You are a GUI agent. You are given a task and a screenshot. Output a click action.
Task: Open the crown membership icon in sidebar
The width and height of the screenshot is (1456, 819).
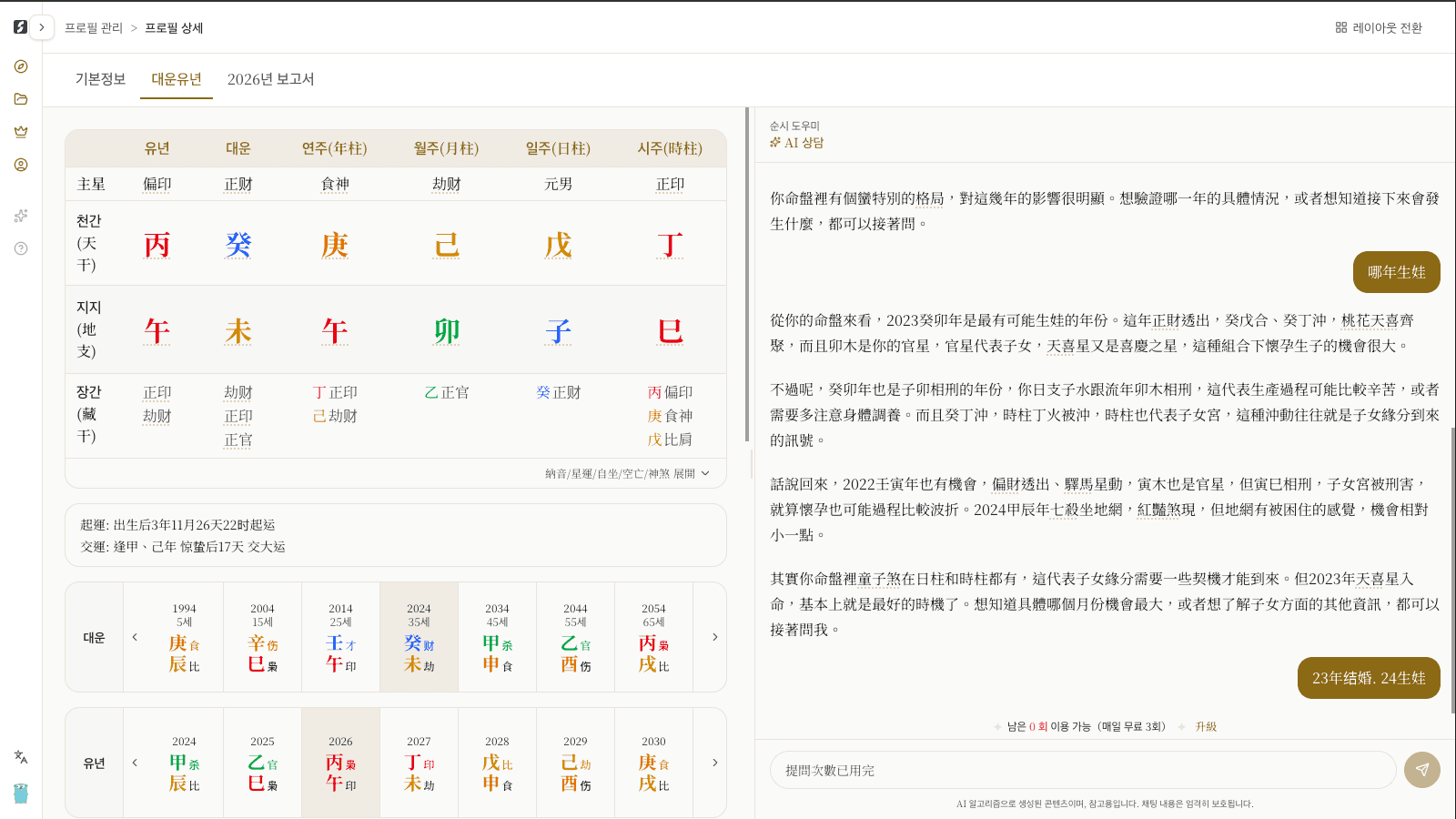(x=21, y=132)
